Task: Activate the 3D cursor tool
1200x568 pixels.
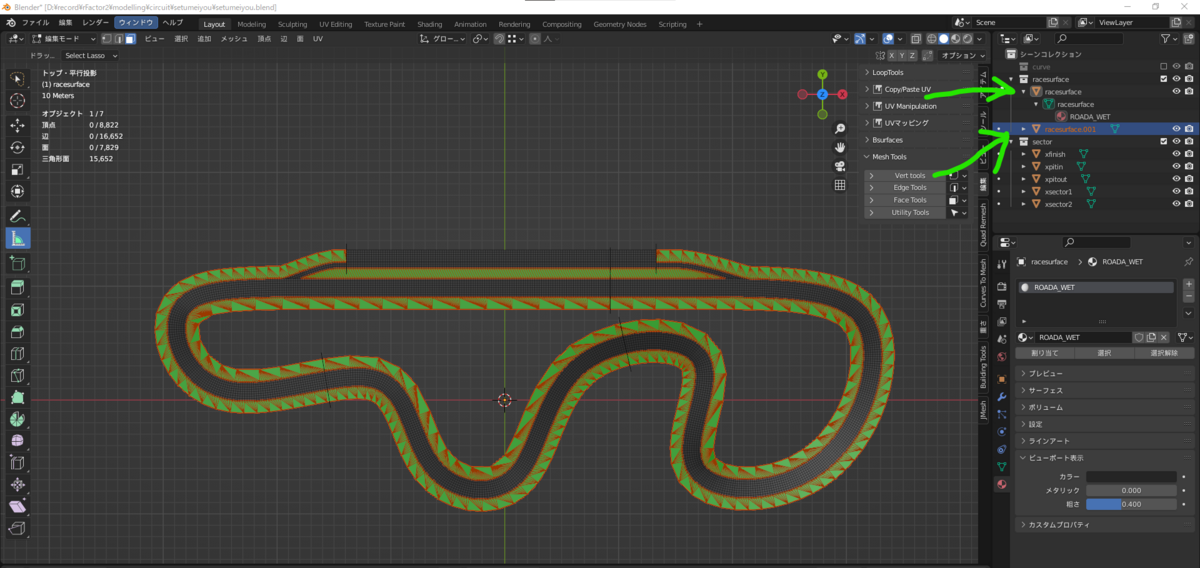Action: point(17,101)
